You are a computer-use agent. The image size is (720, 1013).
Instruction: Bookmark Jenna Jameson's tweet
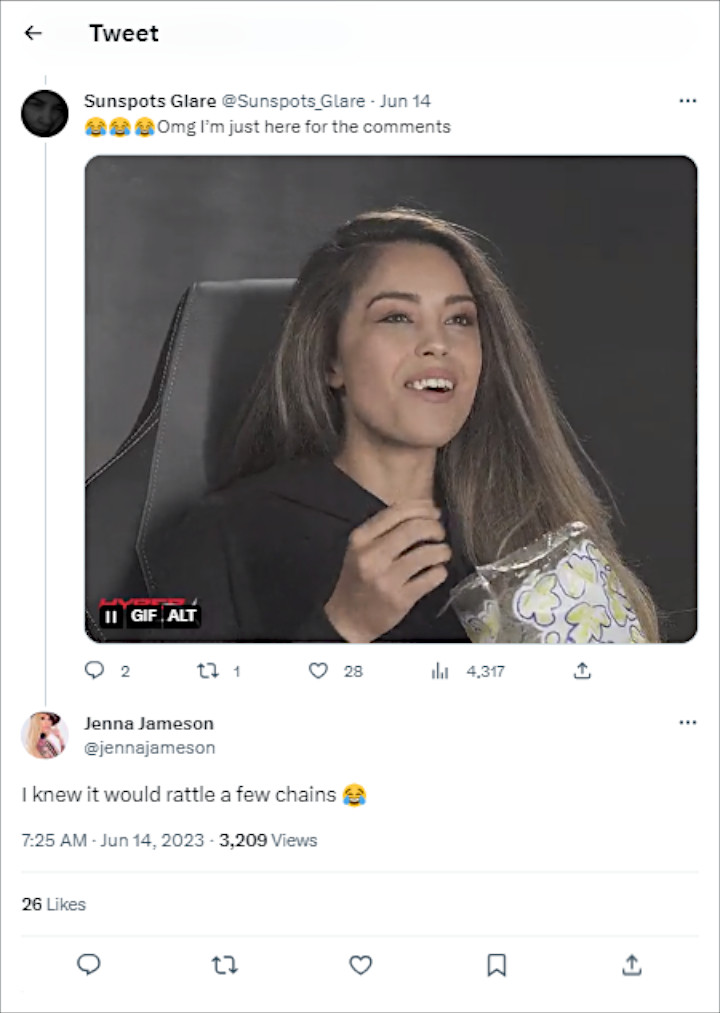pos(496,965)
